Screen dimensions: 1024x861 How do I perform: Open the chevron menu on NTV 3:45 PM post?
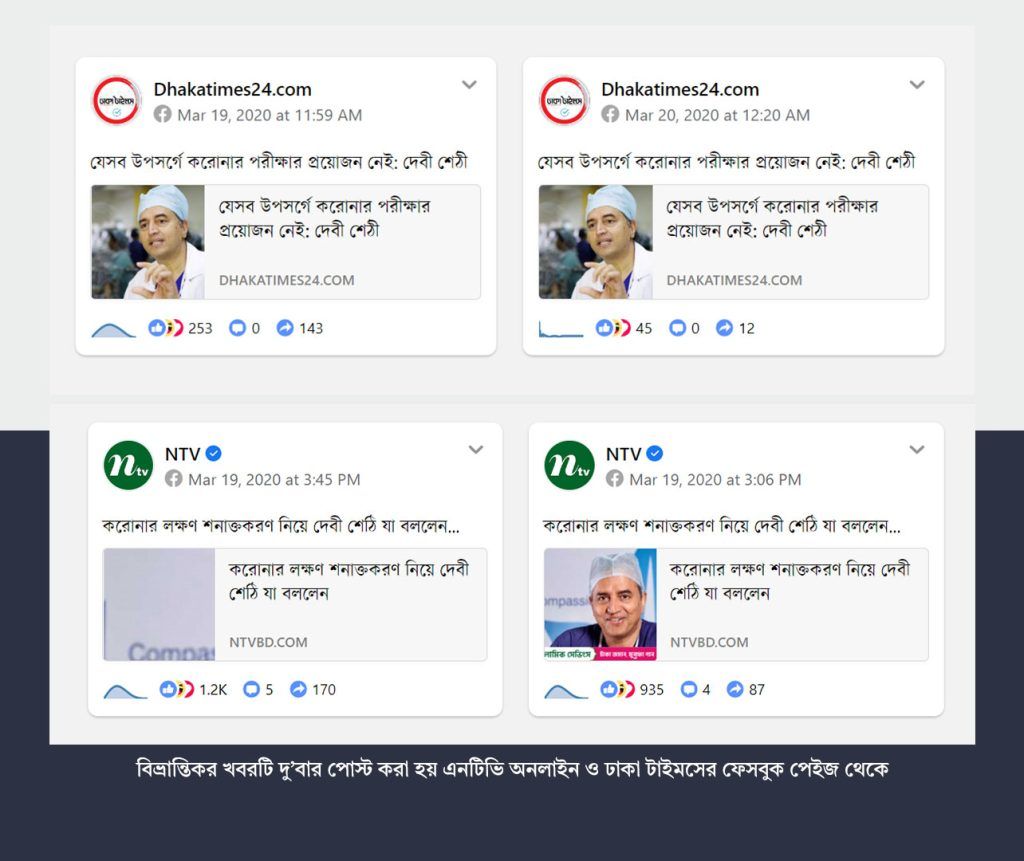[x=476, y=449]
